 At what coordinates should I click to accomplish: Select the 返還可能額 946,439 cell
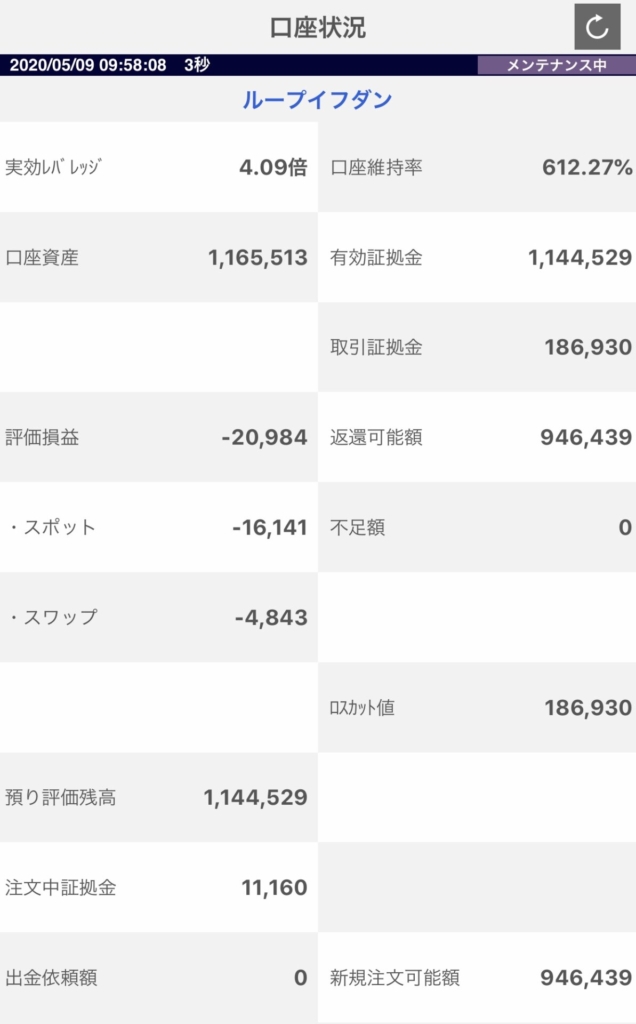[x=477, y=437]
